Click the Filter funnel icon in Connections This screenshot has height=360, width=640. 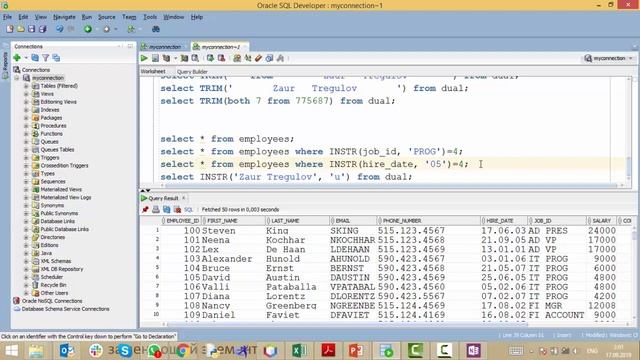click(x=46, y=58)
